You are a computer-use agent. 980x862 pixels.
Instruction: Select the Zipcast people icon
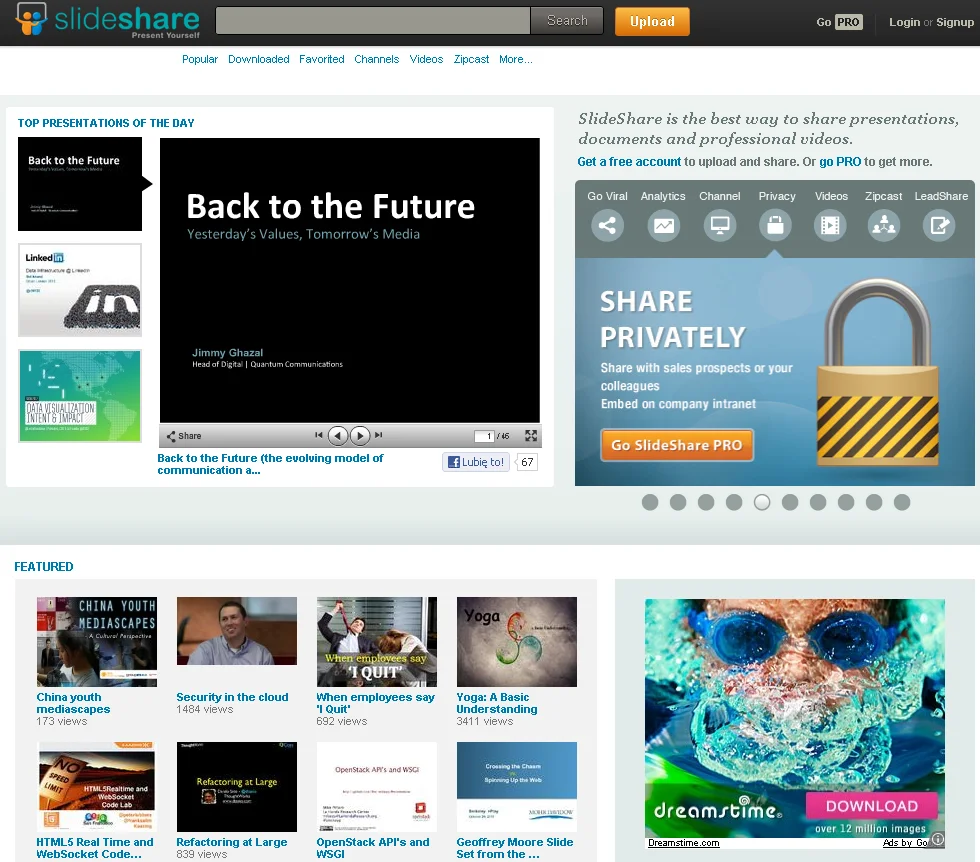coord(884,225)
